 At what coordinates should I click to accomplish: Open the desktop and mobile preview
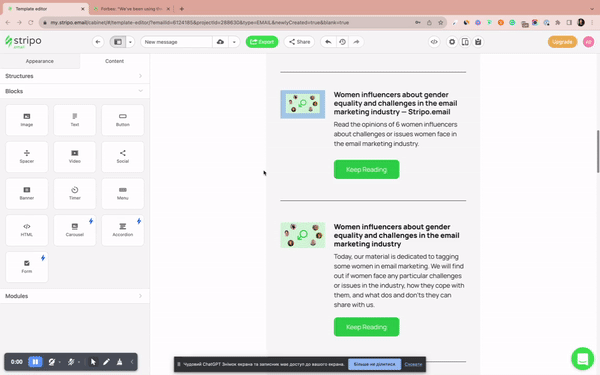pyautogui.click(x=465, y=42)
